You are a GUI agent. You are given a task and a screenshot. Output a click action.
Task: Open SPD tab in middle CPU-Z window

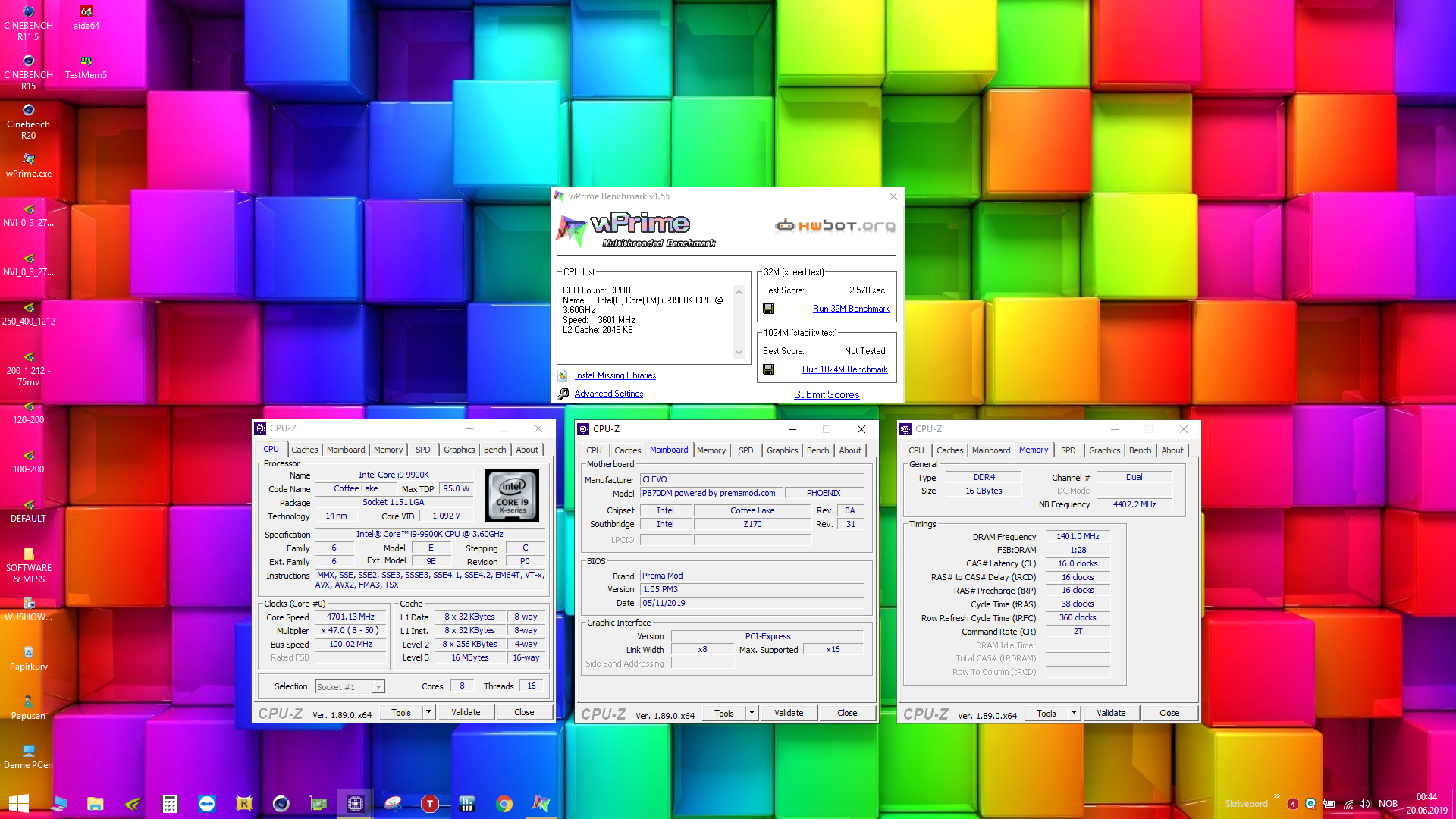(x=746, y=450)
